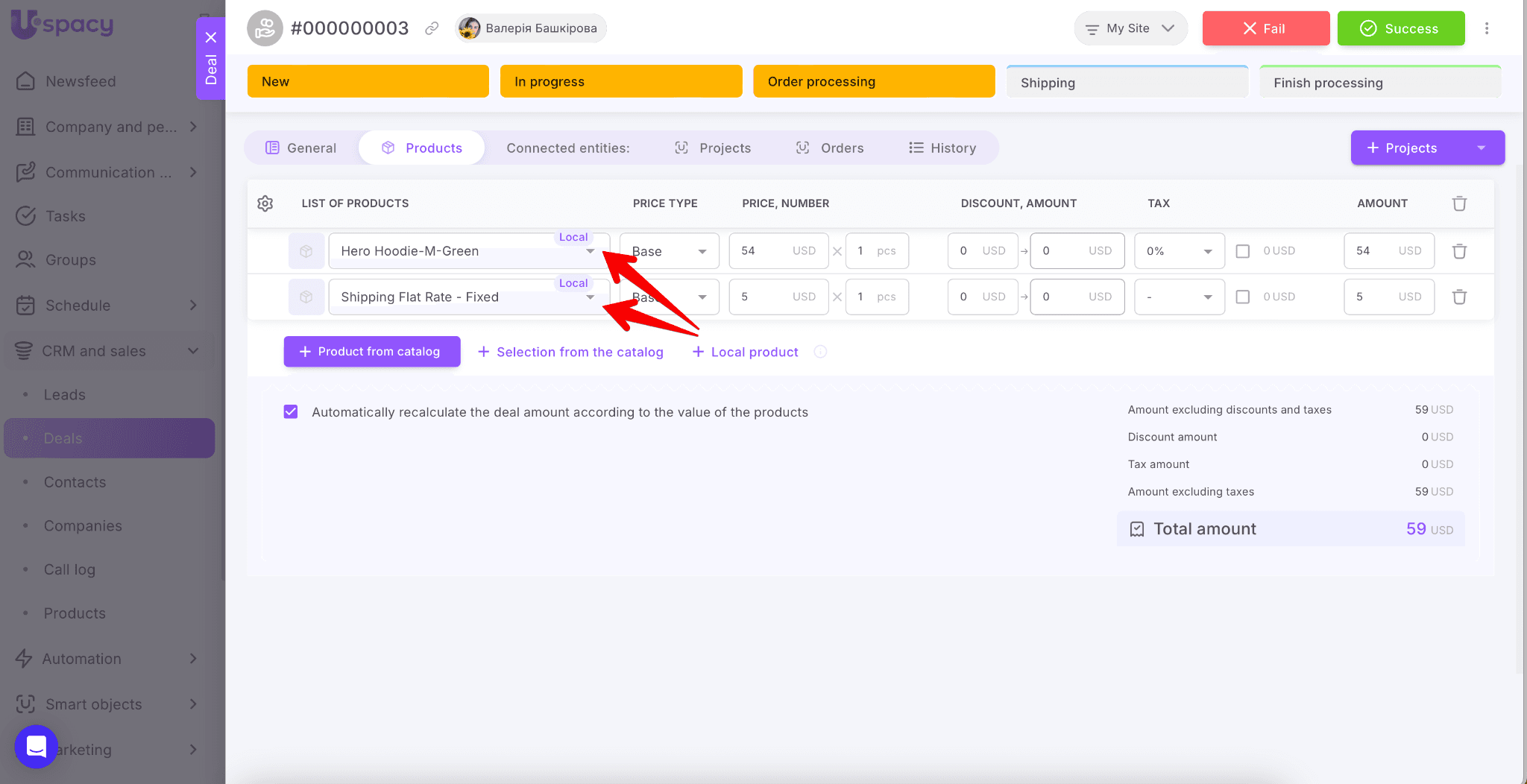Viewport: 1527px width, 784px height.
Task: Click the Local product info icon
Action: (x=820, y=352)
